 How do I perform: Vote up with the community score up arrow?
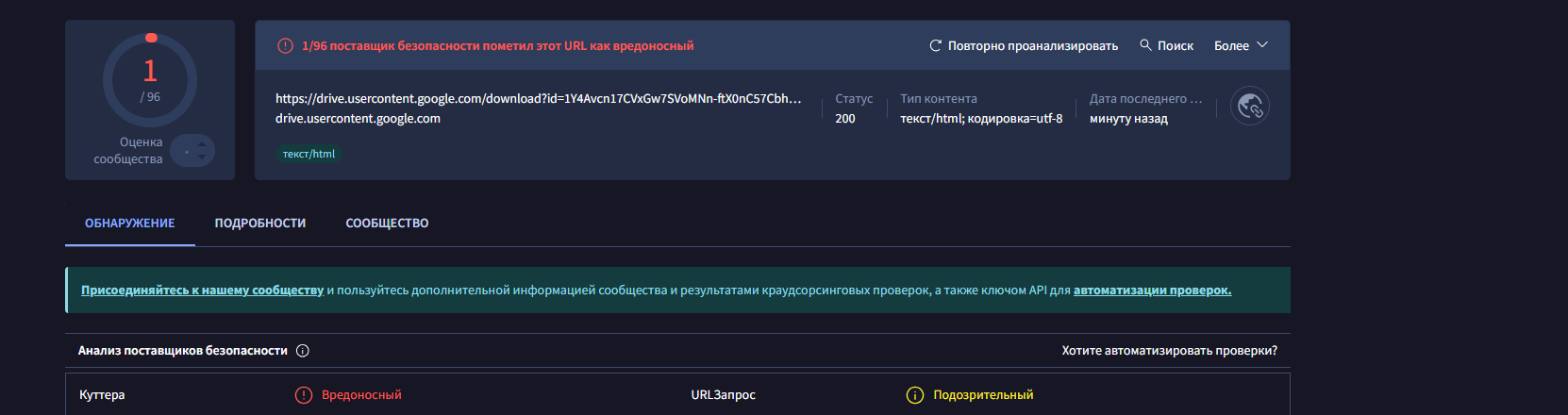(x=201, y=144)
